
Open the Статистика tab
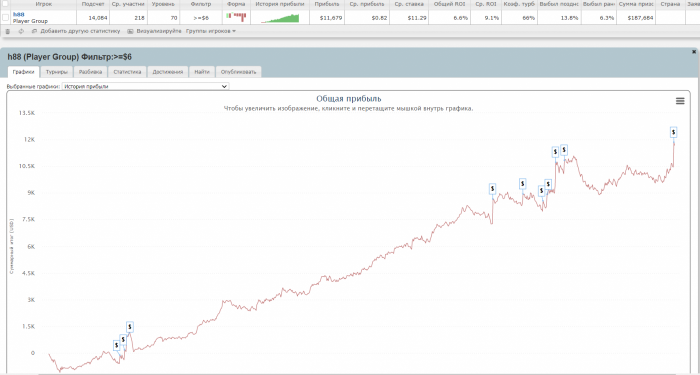(127, 72)
